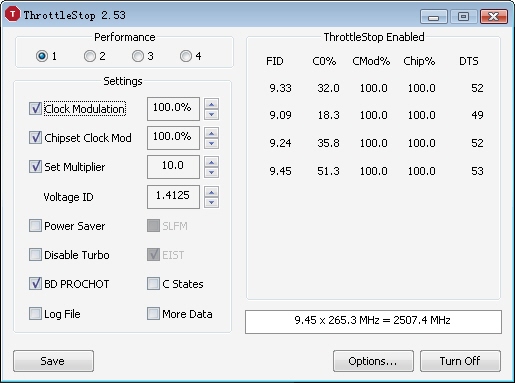515x383 pixels.
Task: Click the C0% column header
Action: pyautogui.click(x=324, y=61)
